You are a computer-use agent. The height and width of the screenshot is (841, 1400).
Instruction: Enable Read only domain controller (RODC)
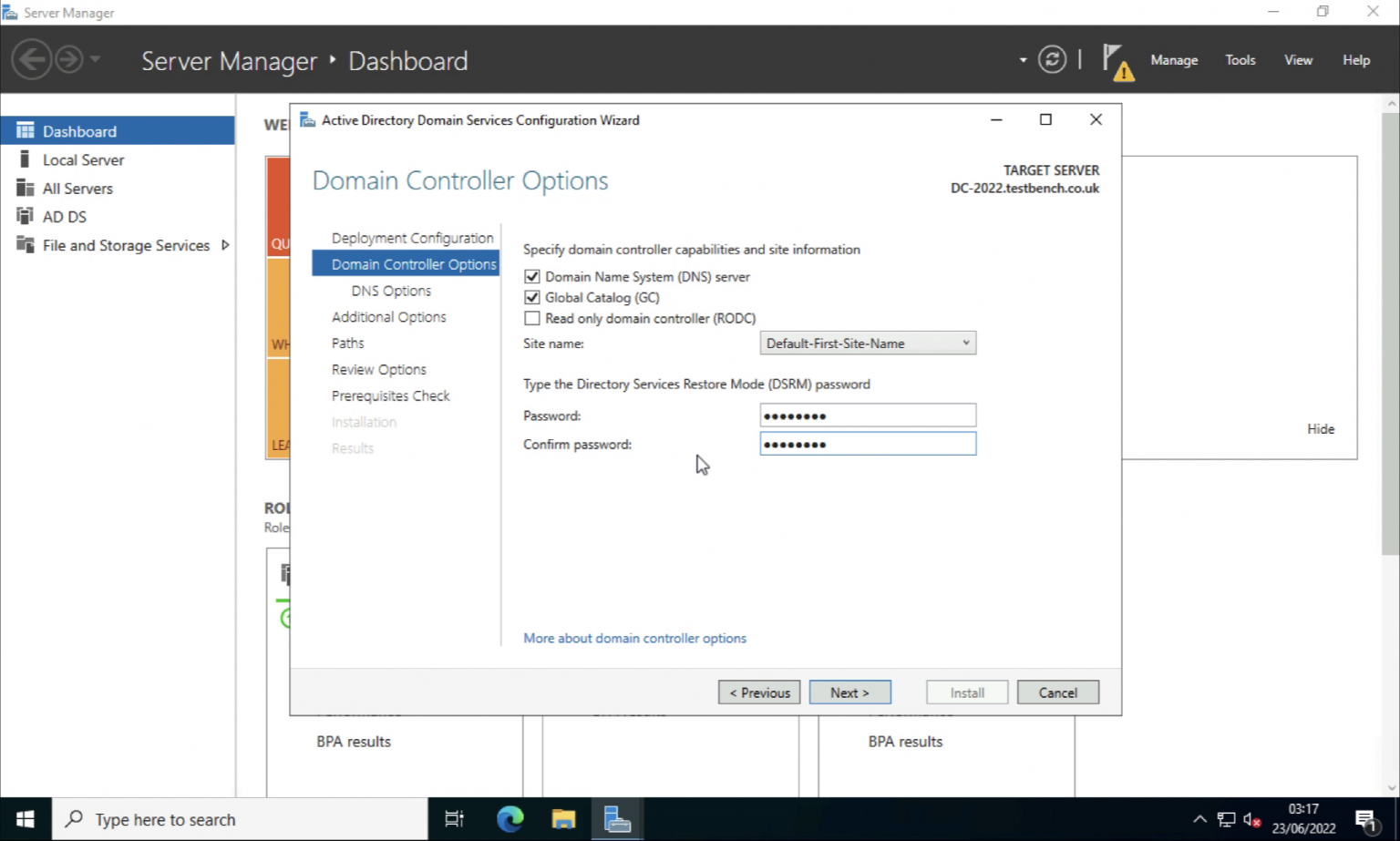[532, 318]
